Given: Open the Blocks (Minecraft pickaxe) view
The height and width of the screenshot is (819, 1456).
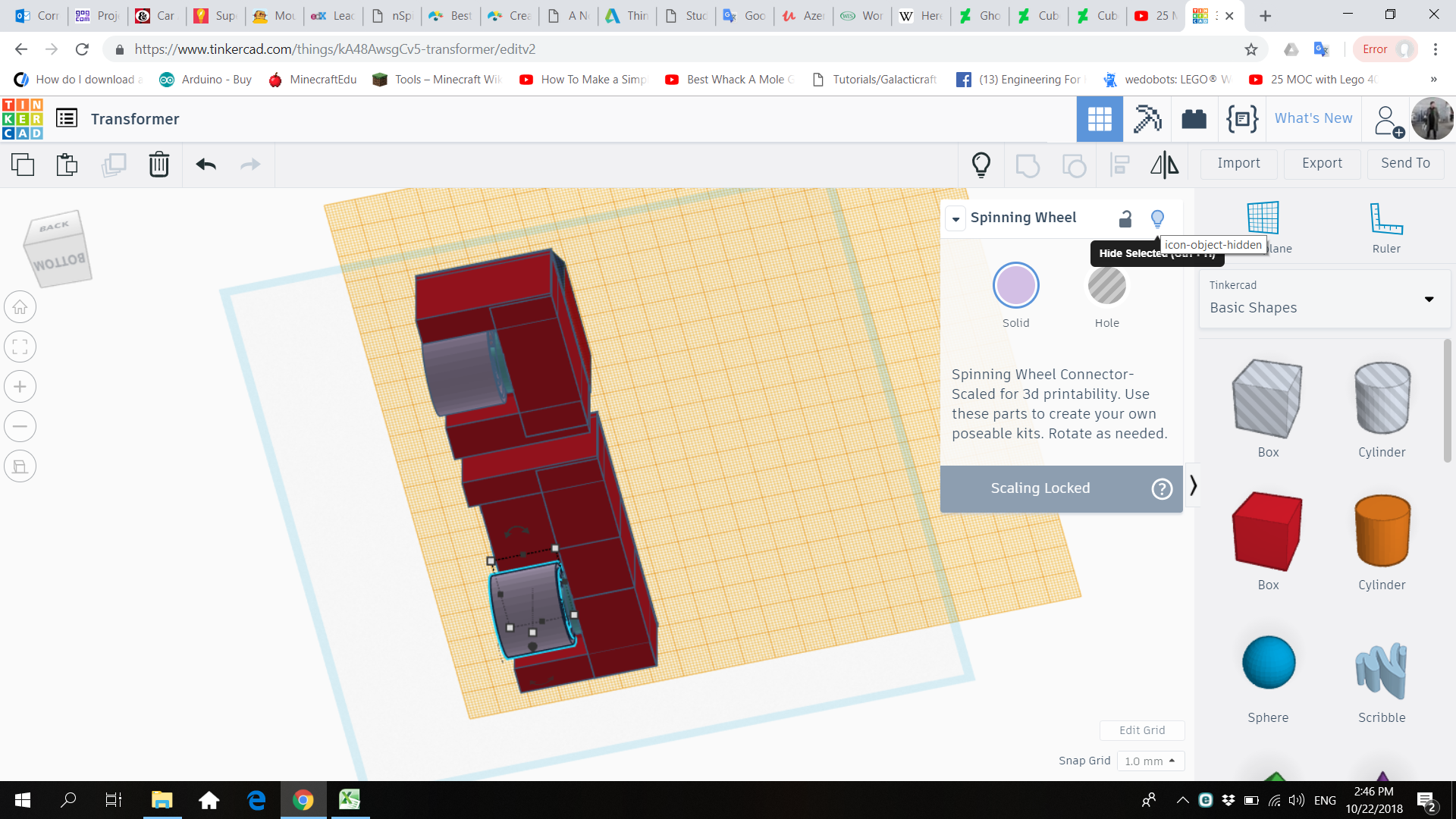Looking at the screenshot, I should (x=1147, y=119).
